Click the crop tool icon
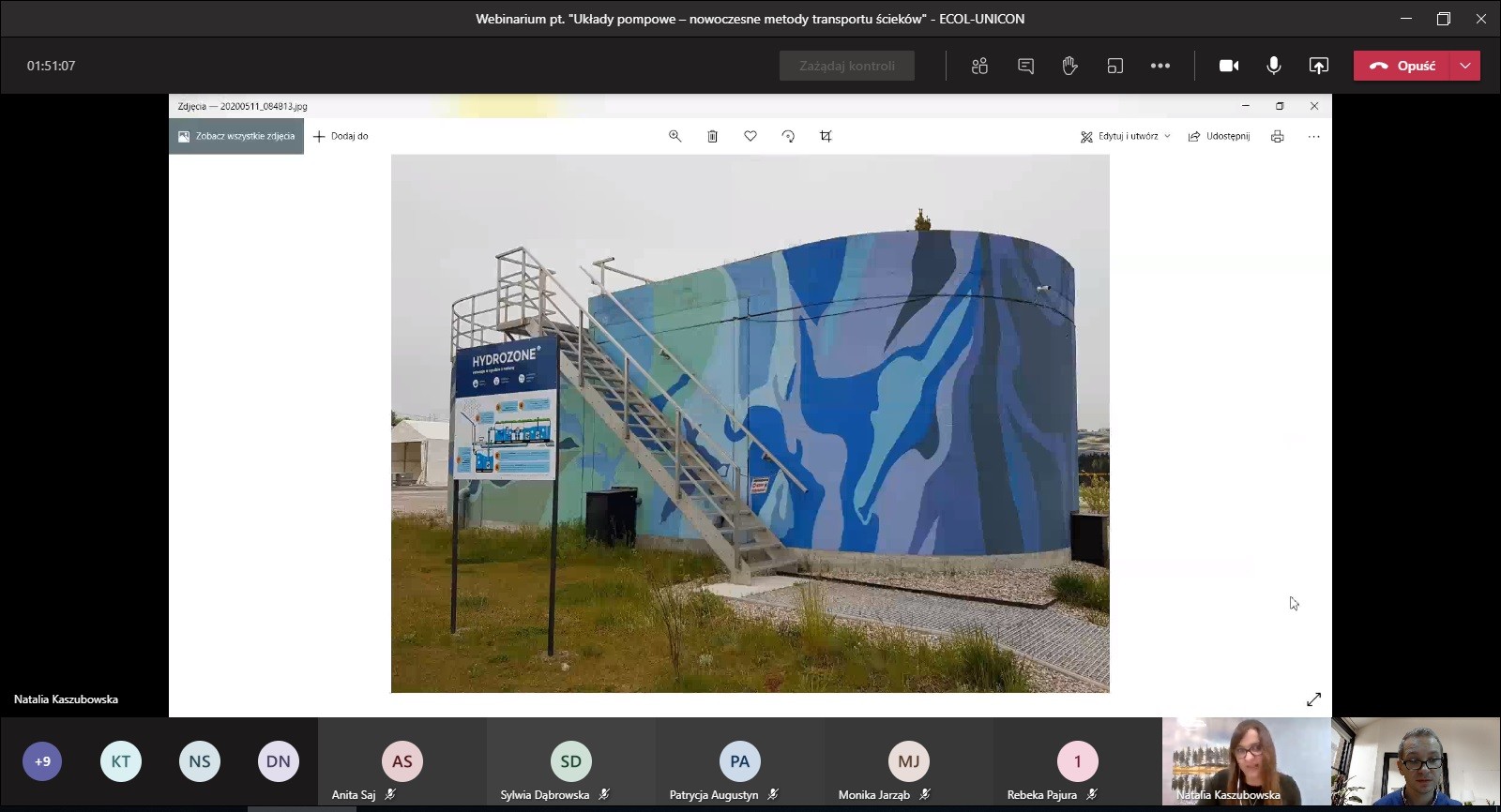This screenshot has width=1501, height=812. (x=826, y=136)
